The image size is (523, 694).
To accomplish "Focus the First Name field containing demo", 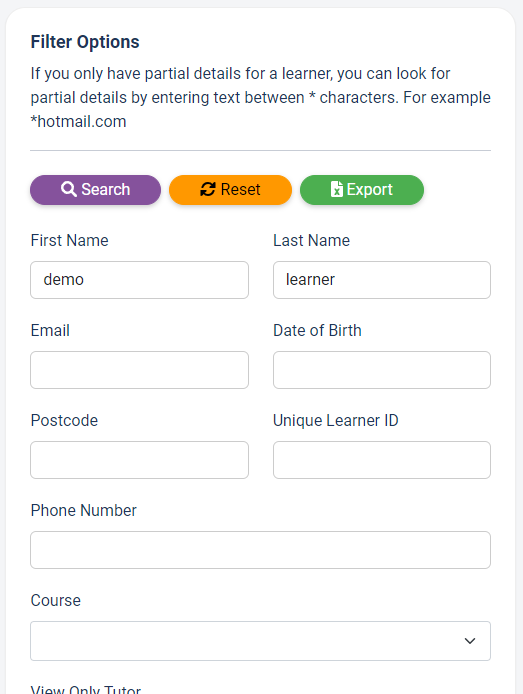I will (139, 280).
